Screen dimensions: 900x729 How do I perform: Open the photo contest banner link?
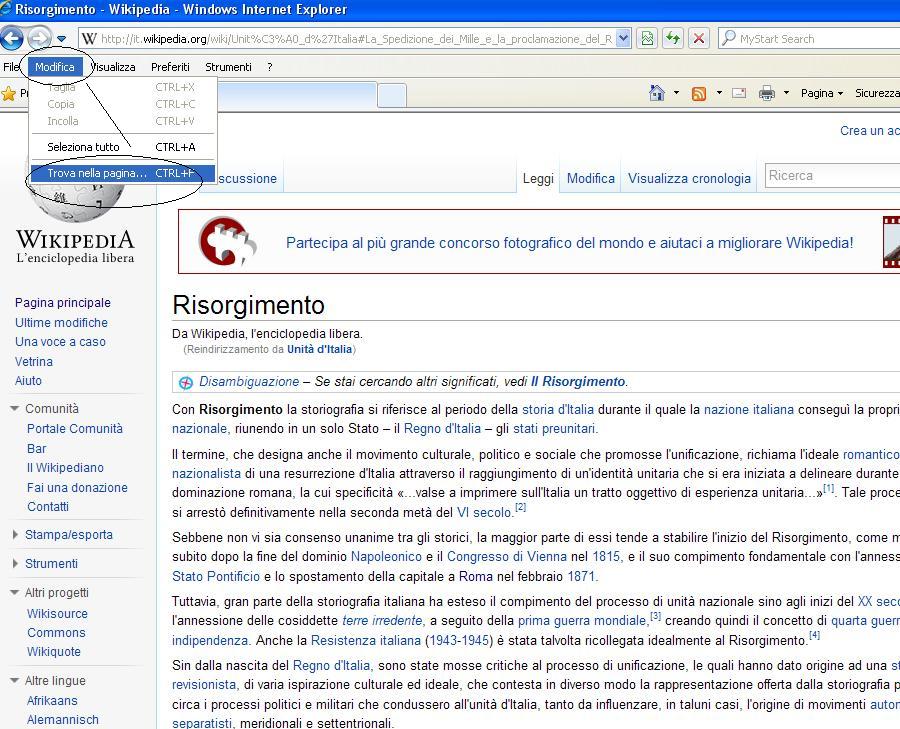click(569, 243)
